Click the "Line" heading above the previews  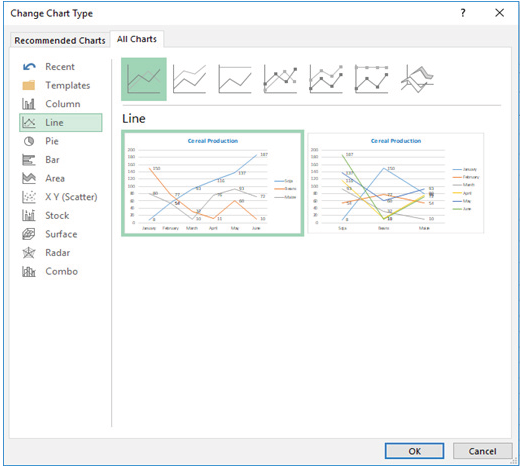coord(134,119)
